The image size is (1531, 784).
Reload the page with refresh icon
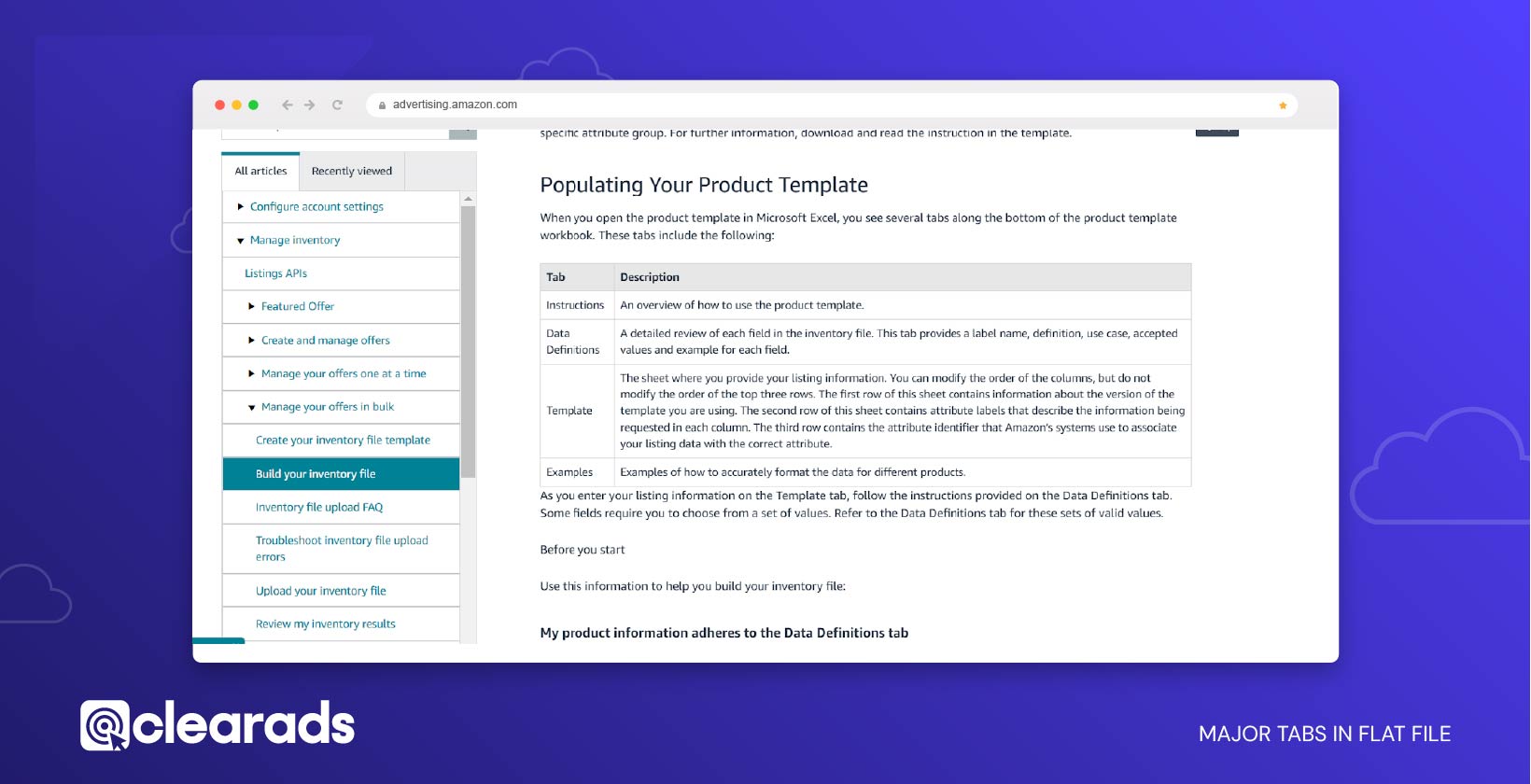click(x=337, y=105)
